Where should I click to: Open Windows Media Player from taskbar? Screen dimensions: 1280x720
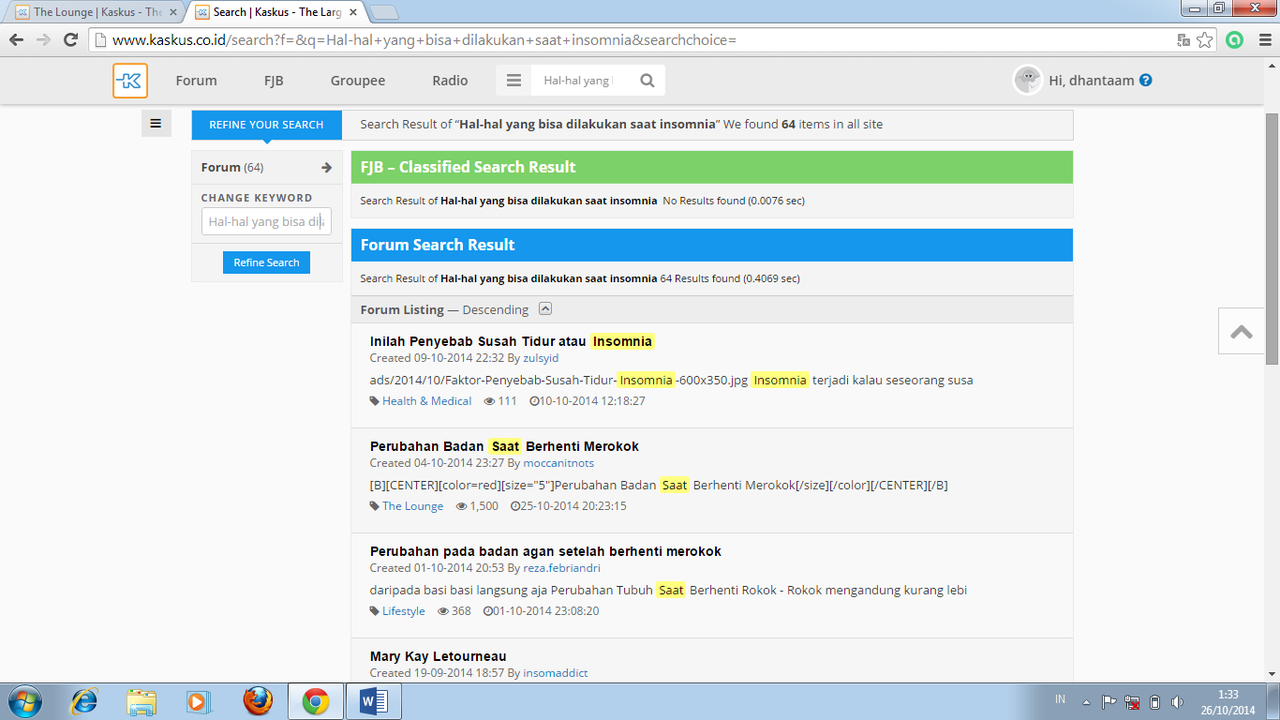[198, 702]
